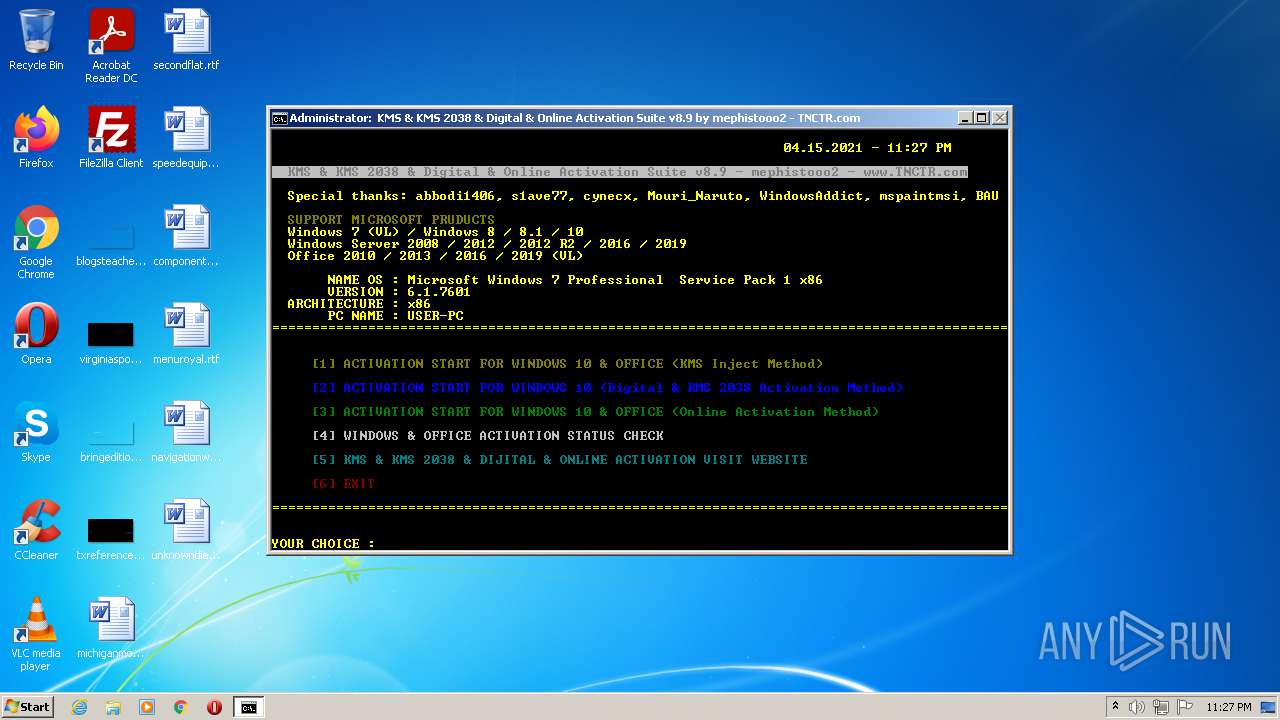Open the Action Center flag icon
The height and width of the screenshot is (720, 1280).
(1185, 707)
